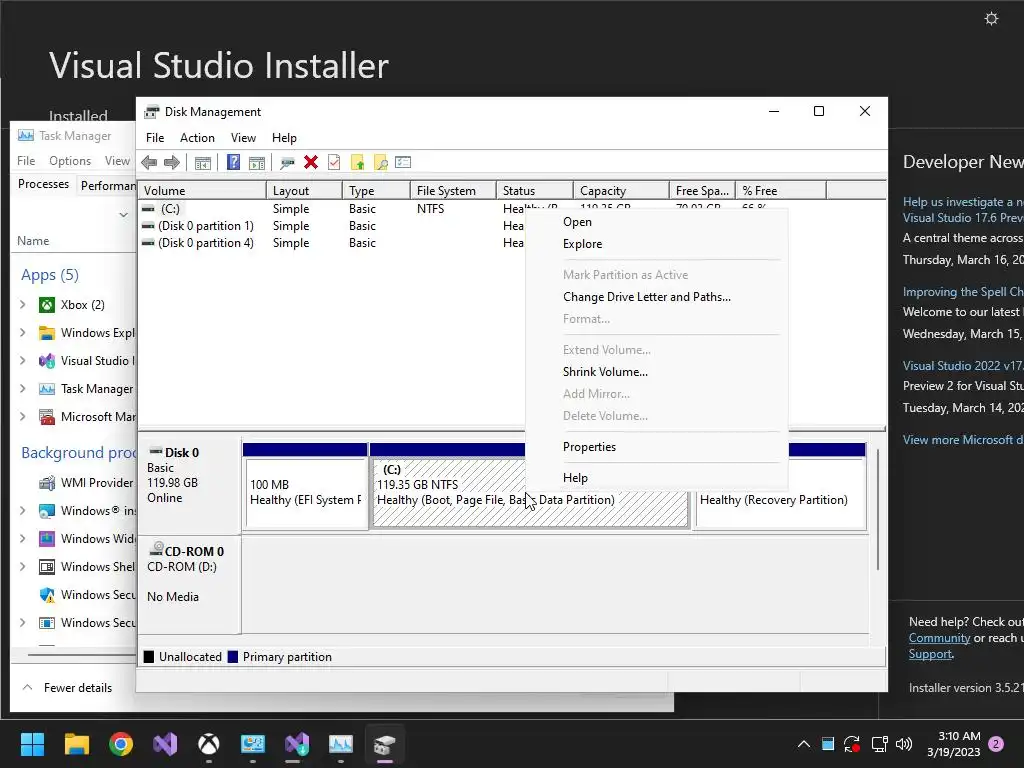This screenshot has width=1024, height=768.
Task: Expand the Xbox (2) process group
Action: [23, 304]
